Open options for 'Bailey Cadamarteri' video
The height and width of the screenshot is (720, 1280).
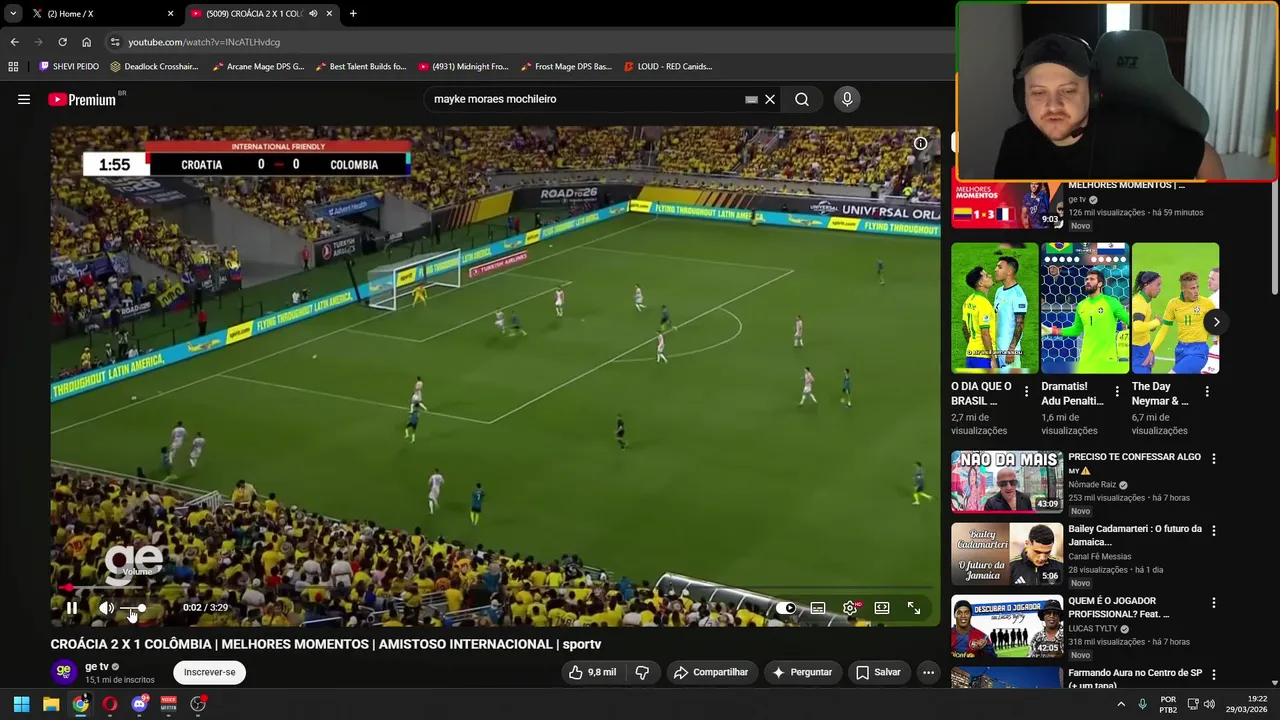[x=1214, y=530]
